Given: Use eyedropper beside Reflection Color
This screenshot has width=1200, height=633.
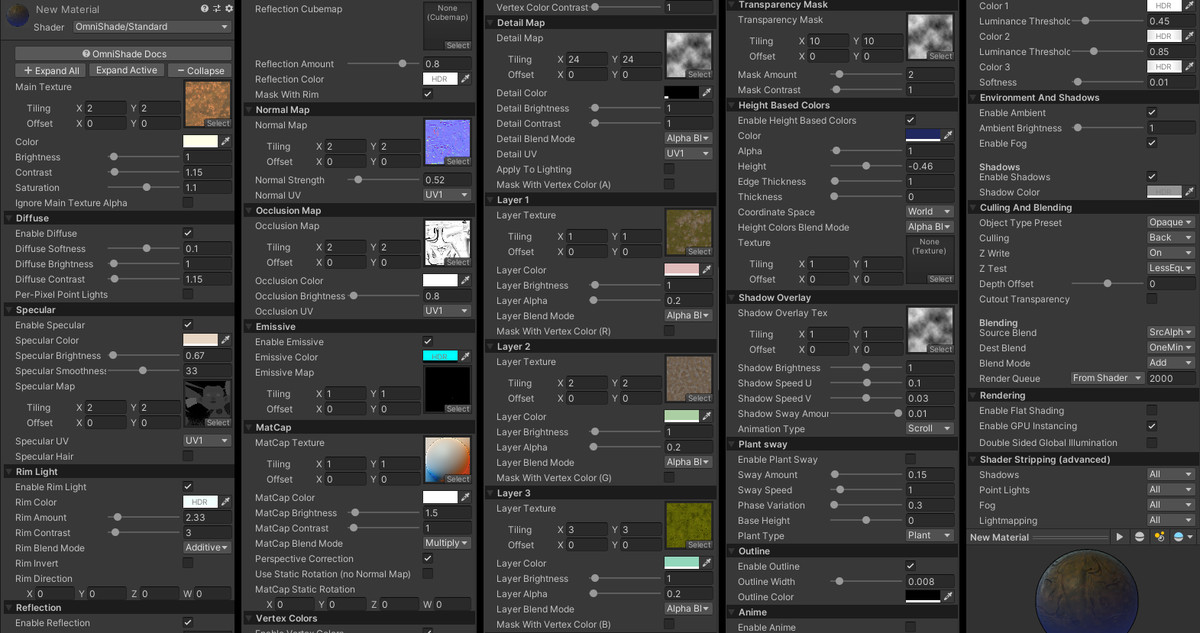Looking at the screenshot, I should pyautogui.click(x=465, y=79).
